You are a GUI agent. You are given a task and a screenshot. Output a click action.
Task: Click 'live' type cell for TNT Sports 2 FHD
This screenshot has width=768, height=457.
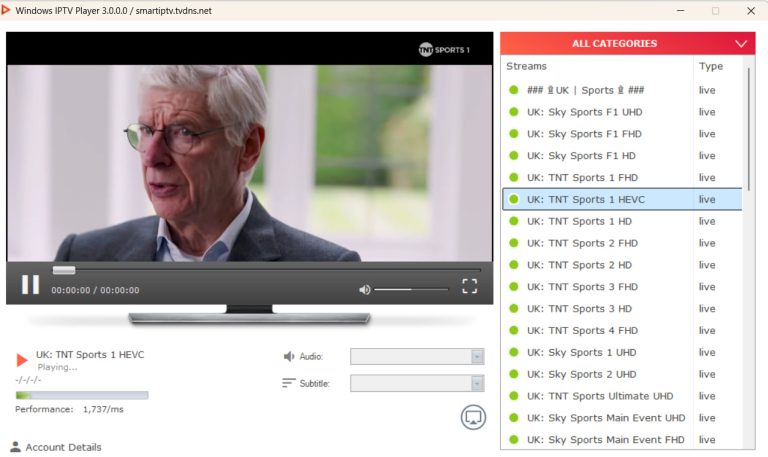(x=707, y=243)
